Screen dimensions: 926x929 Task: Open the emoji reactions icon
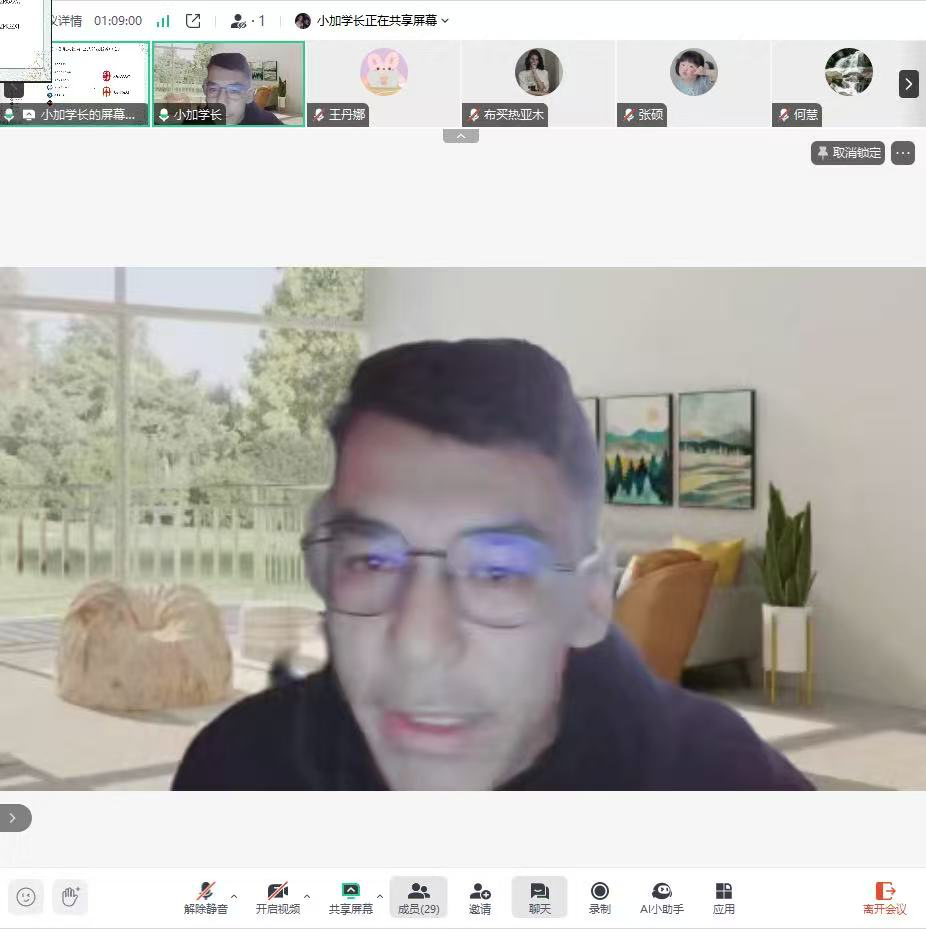26,897
